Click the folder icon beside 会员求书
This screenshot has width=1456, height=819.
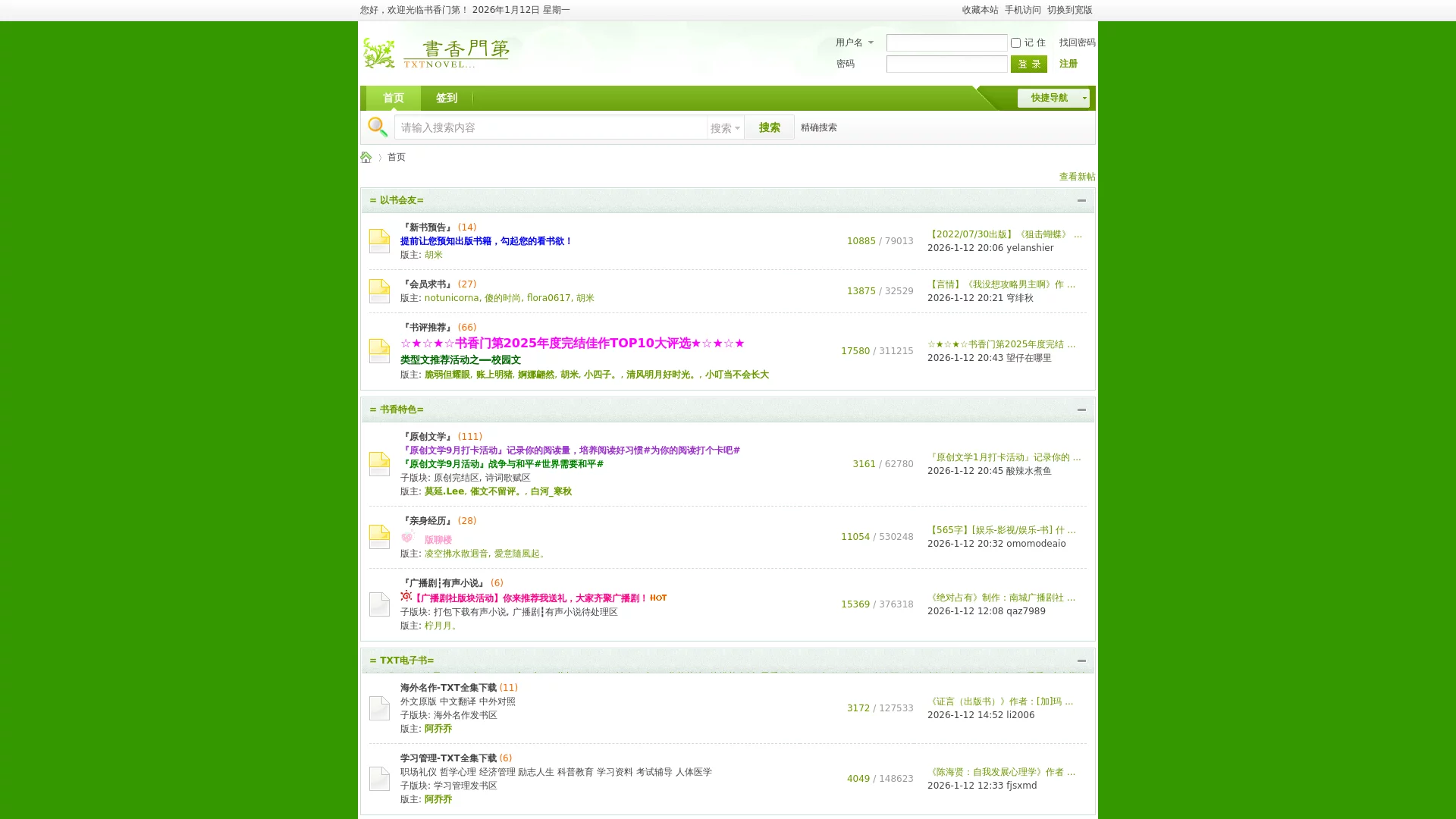pos(379,291)
